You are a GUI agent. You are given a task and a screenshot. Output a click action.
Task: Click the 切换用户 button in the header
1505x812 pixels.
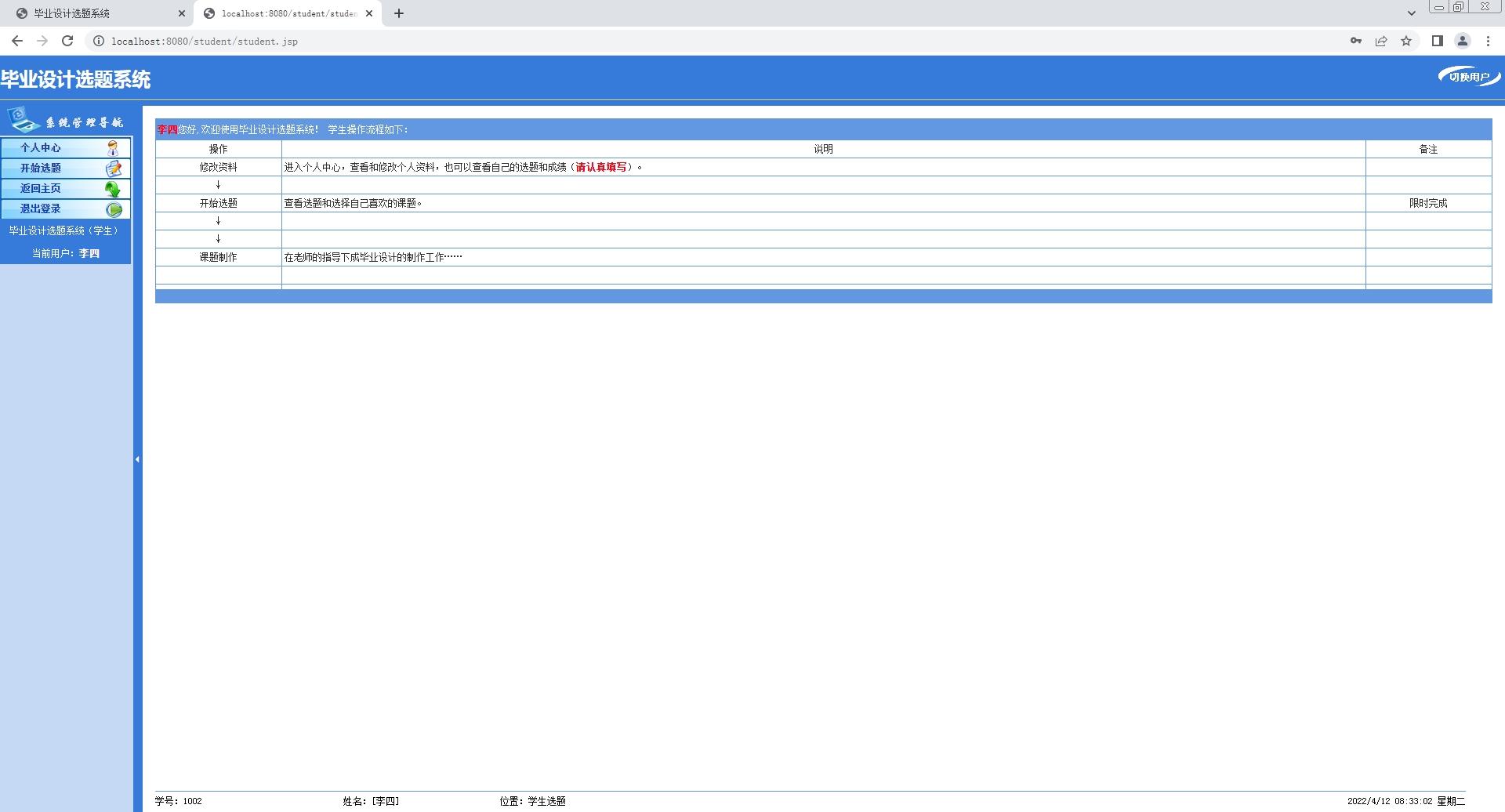coord(1469,76)
